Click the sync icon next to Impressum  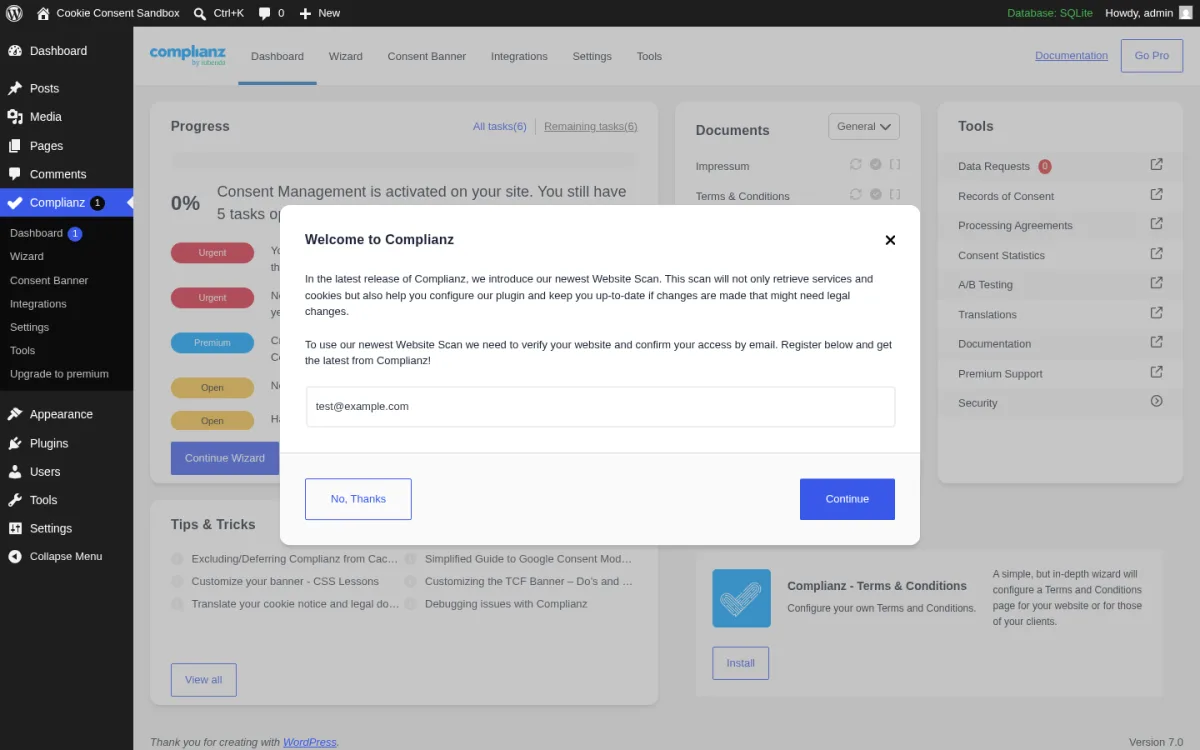[856, 164]
